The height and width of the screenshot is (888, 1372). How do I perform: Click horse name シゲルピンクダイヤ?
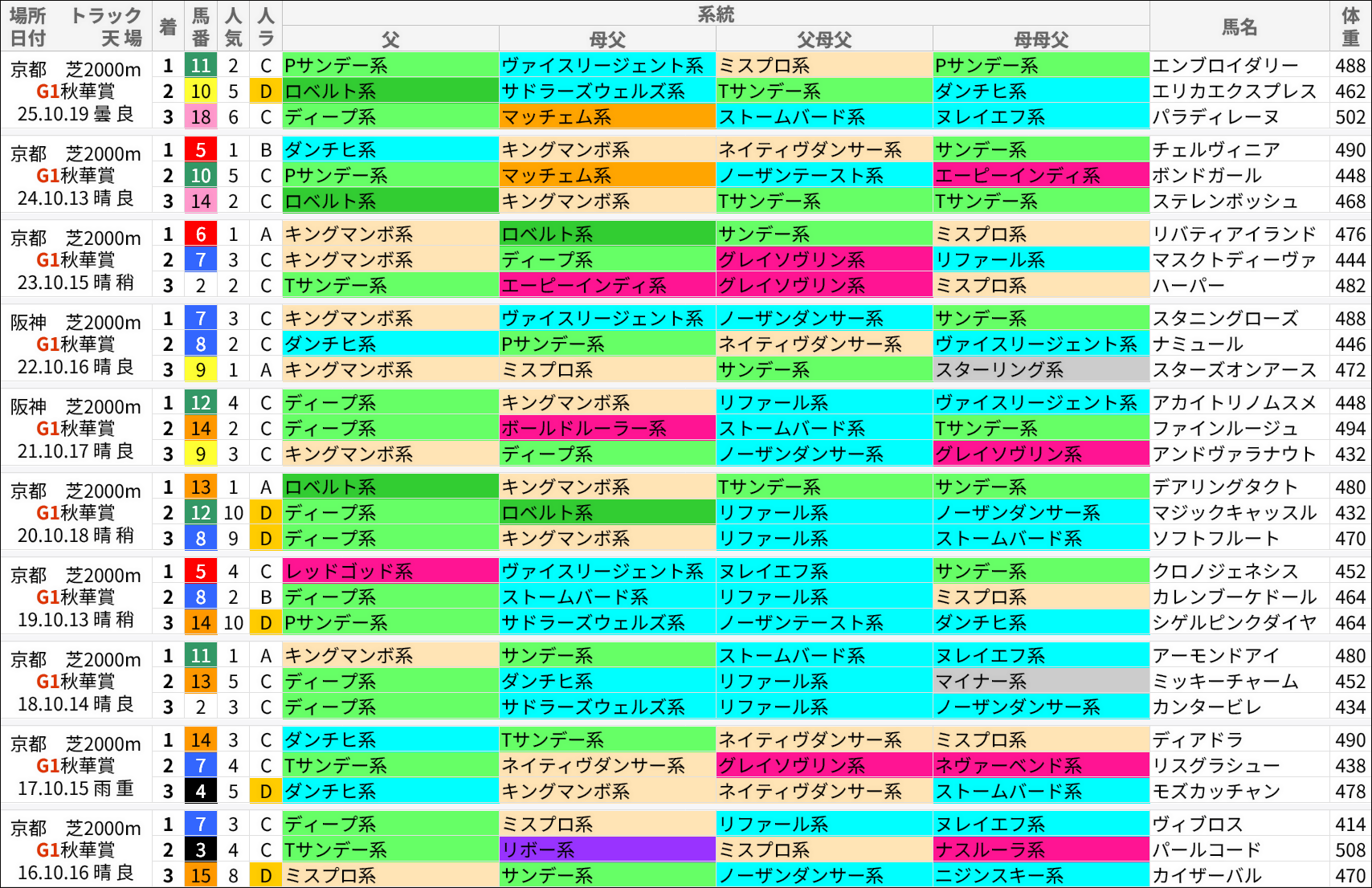coord(1234,623)
